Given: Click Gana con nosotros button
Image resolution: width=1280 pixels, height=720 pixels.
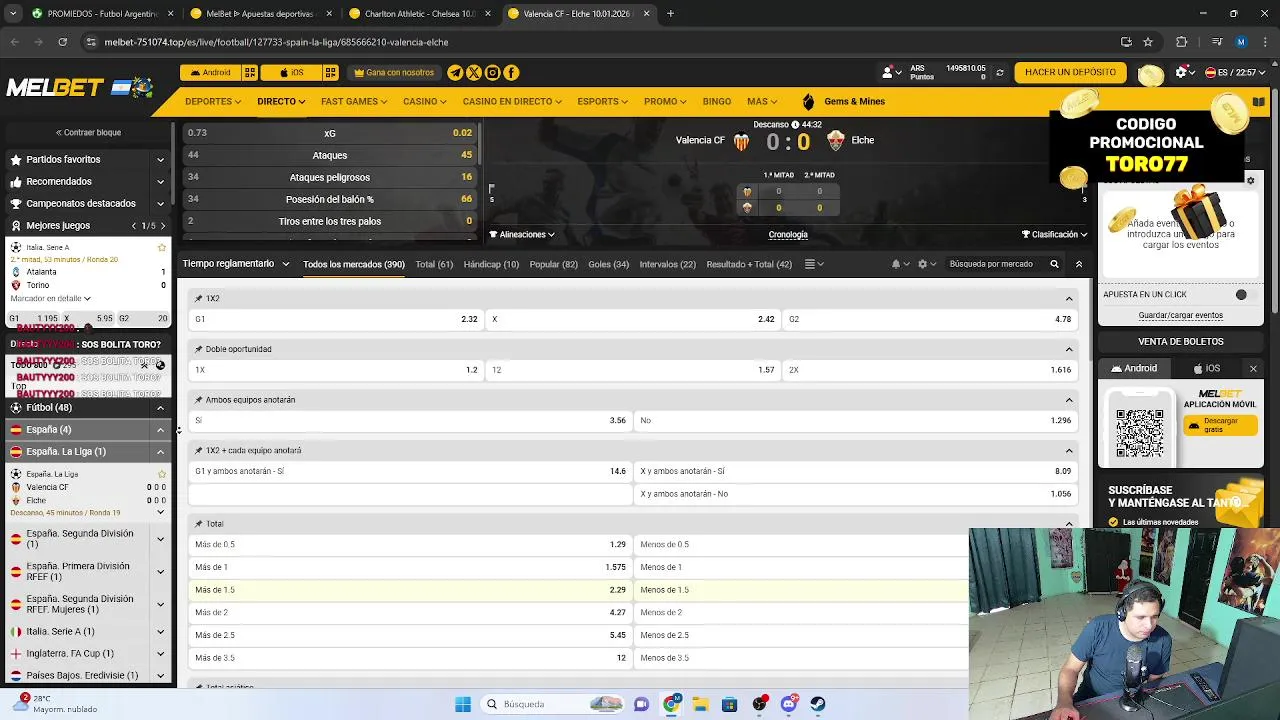Looking at the screenshot, I should 394,72.
